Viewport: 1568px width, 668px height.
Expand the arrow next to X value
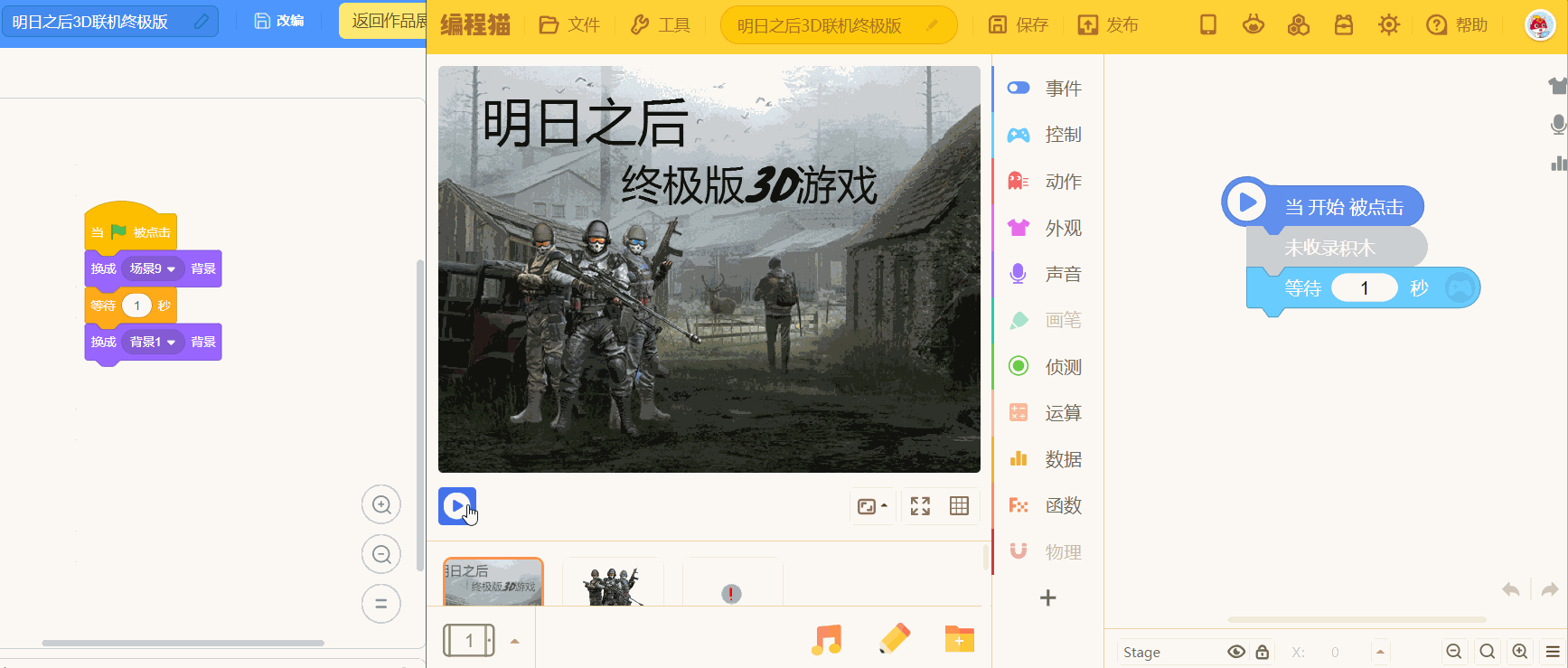coord(1380,652)
